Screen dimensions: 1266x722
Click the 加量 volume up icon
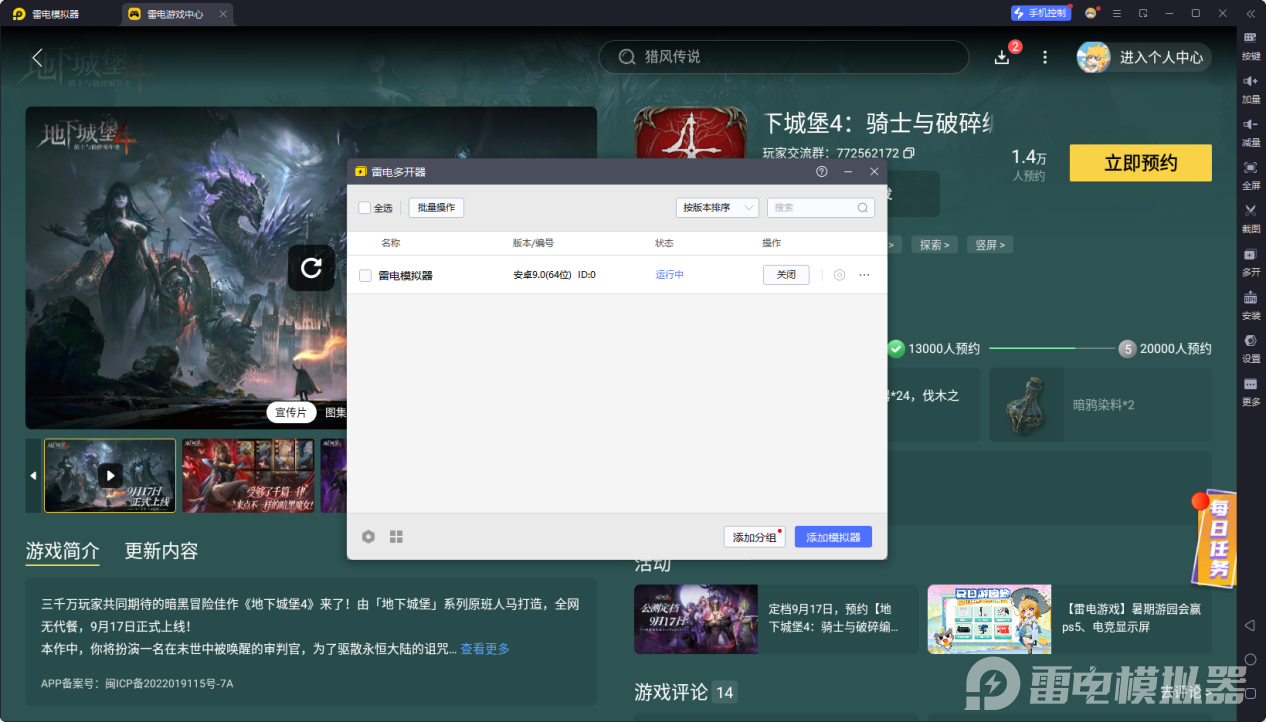click(1250, 87)
